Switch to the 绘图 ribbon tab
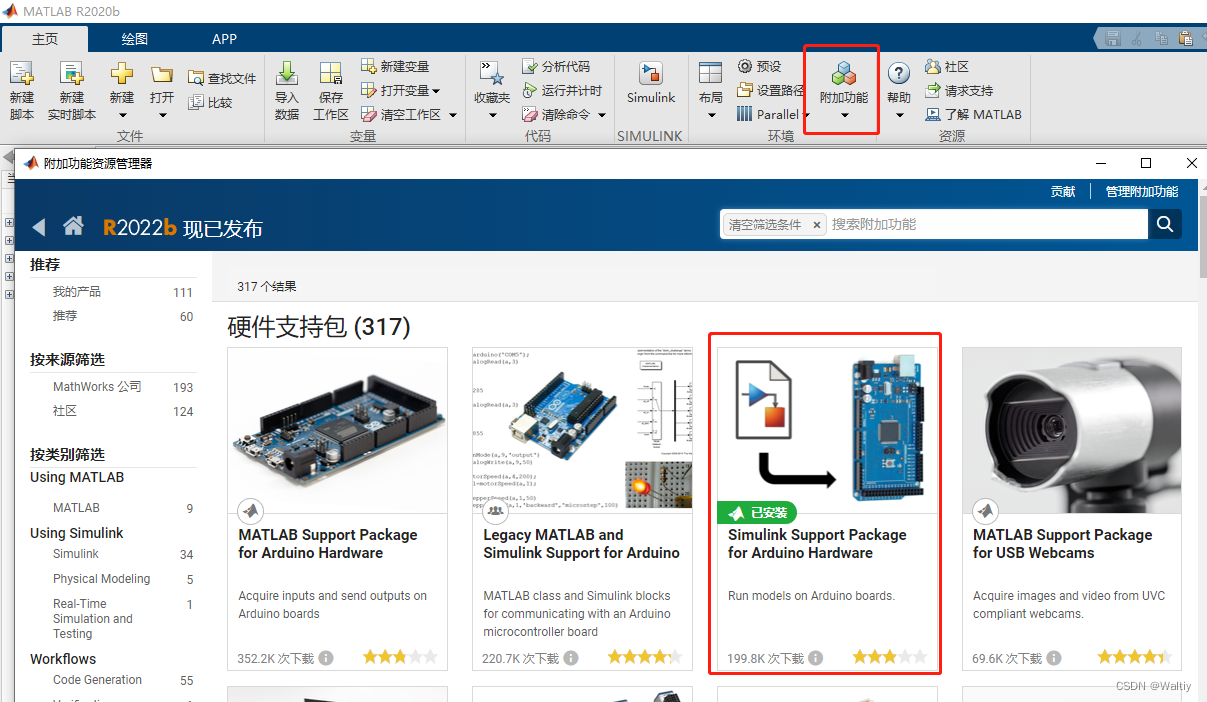Screen dimensions: 1207x702 point(133,39)
